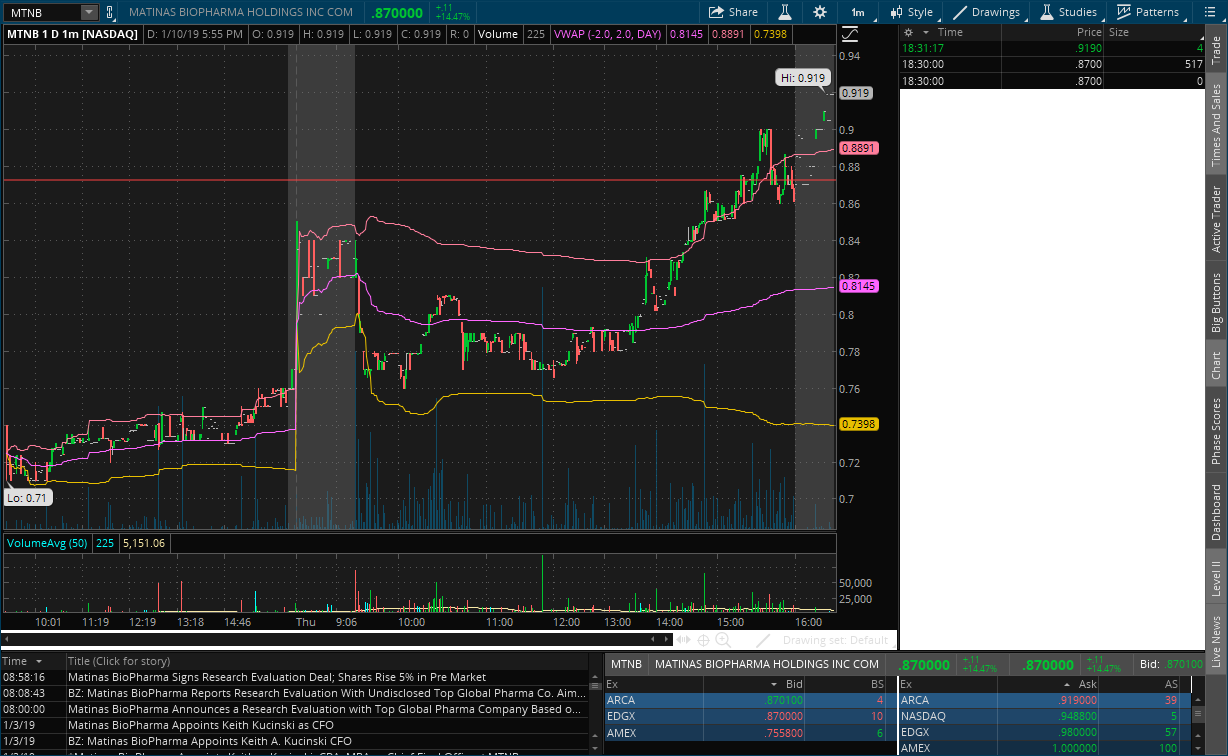Click the 0.7398 lower VWAP price bubble
1228x756 pixels.
858,424
